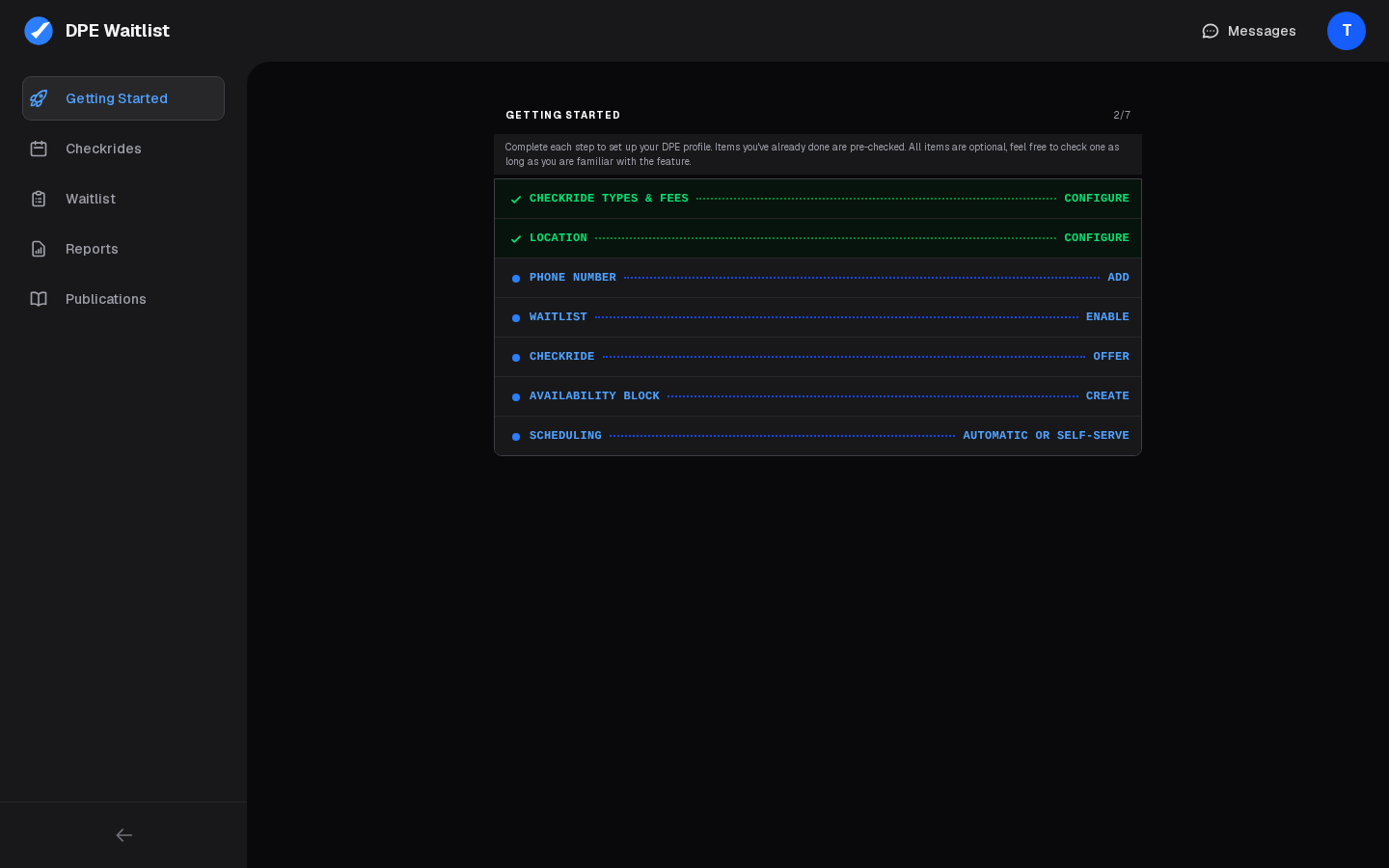
Task: Click Configure for Checkride Types & Fees
Action: pyautogui.click(x=1097, y=199)
